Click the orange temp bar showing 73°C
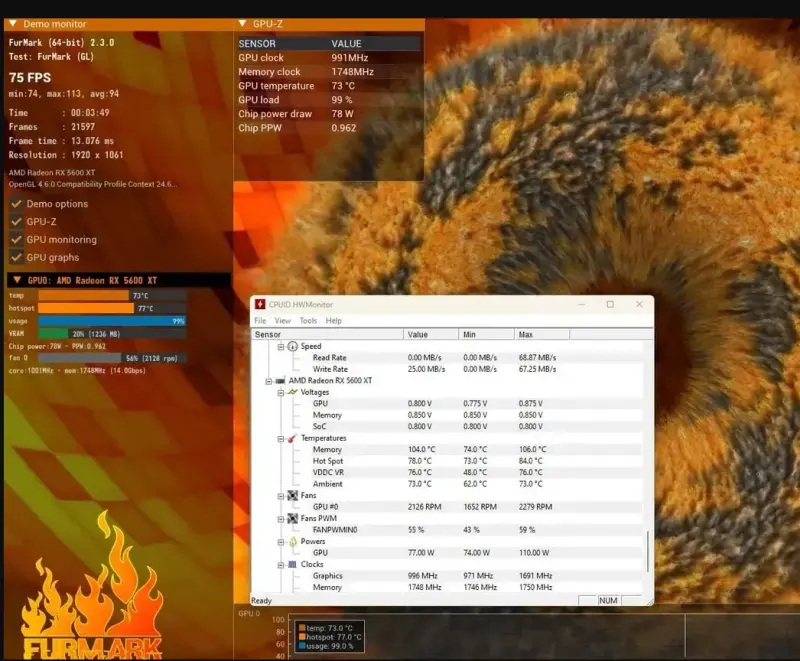 coord(83,295)
